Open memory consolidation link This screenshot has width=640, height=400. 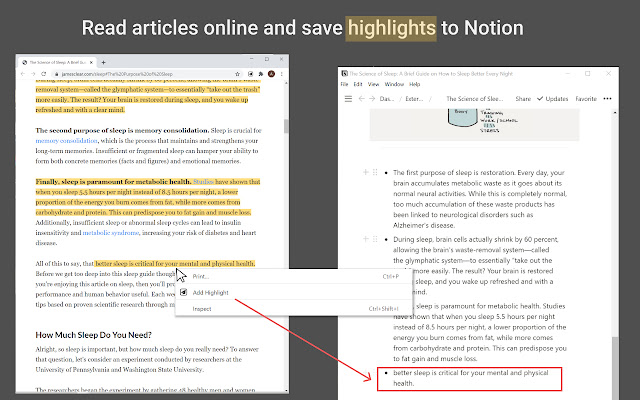click(67, 141)
